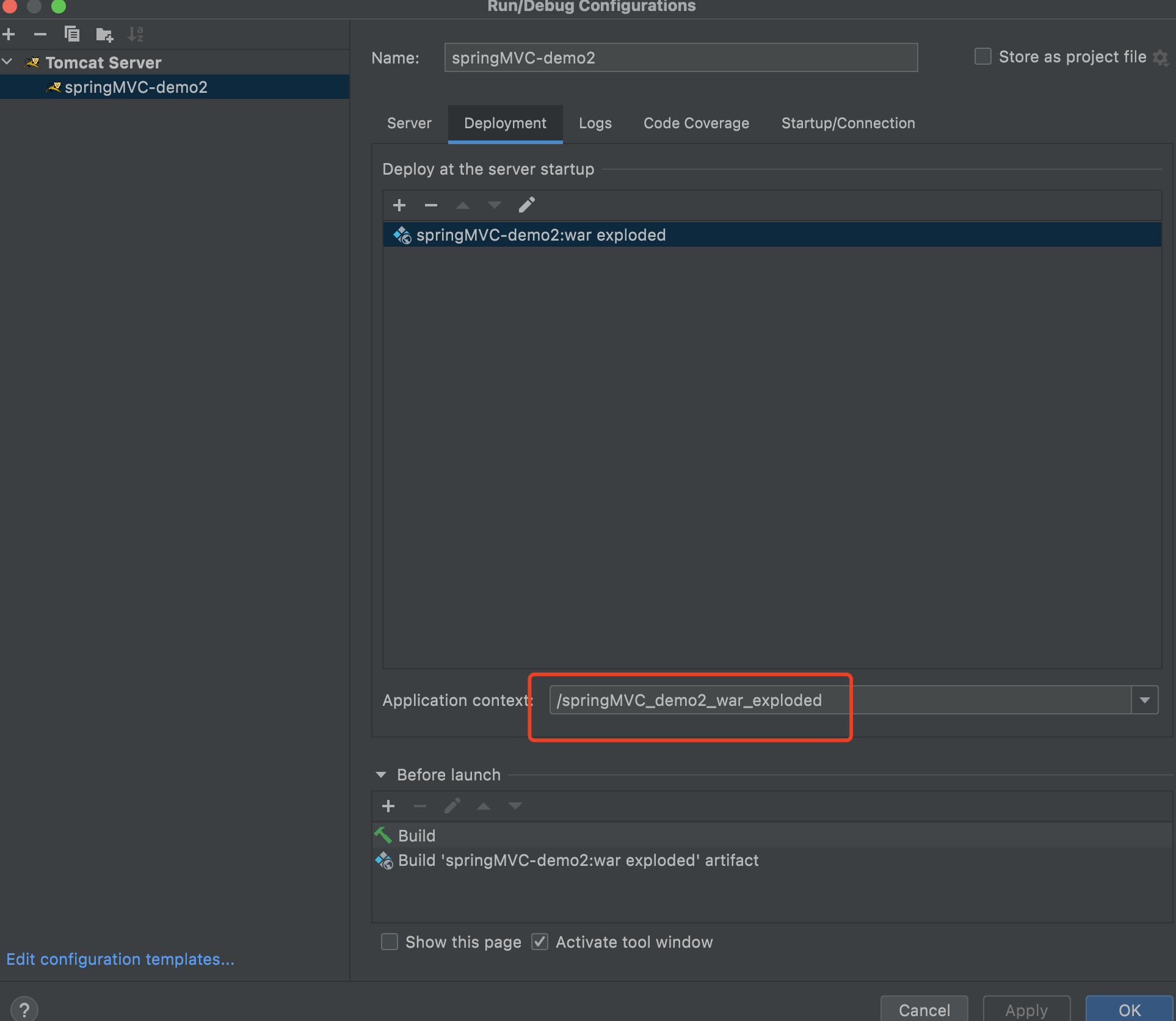Add artifact to deploy list

(x=399, y=205)
